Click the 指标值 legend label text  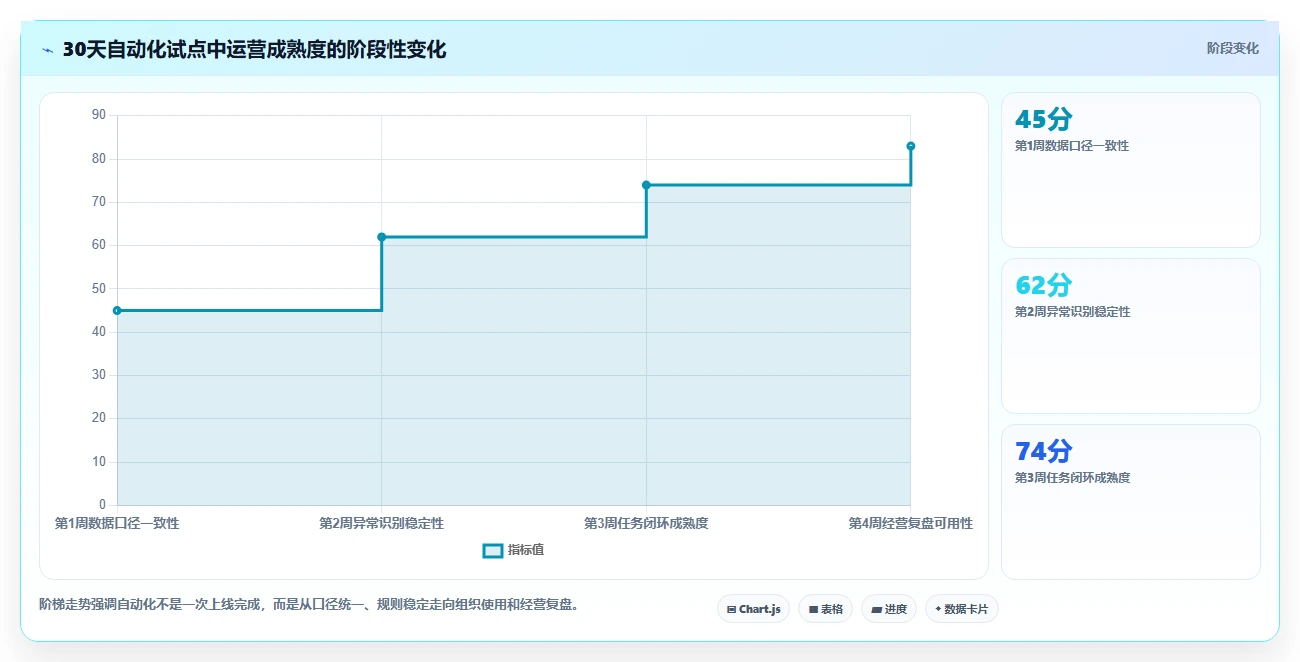pos(526,550)
